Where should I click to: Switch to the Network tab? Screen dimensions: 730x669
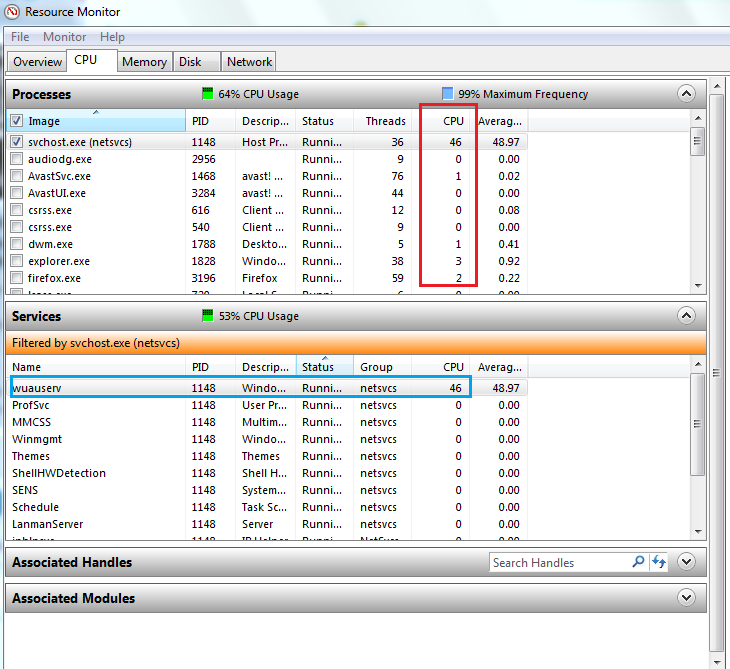point(249,62)
